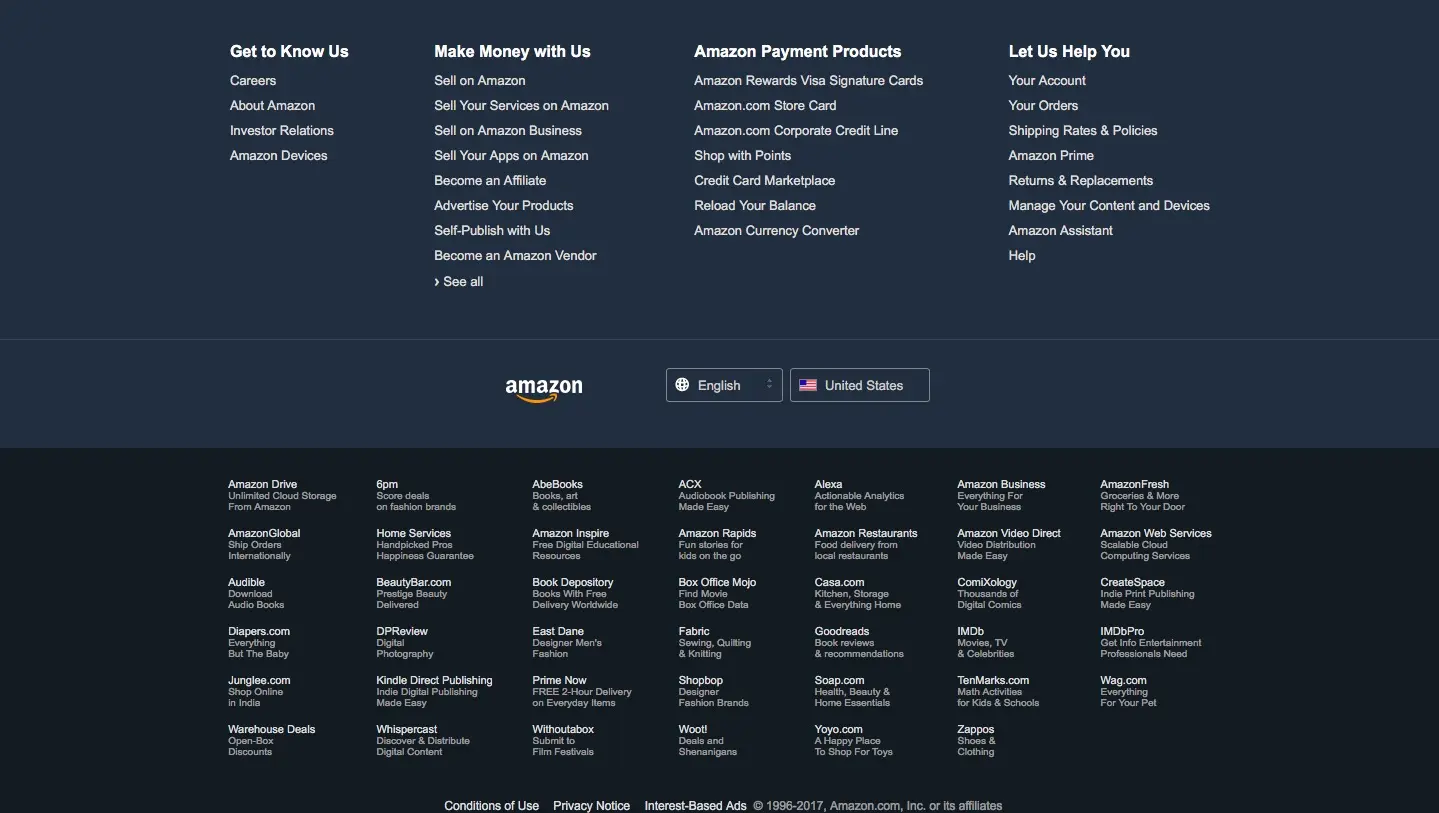Open DPReview Digital Photography link
This screenshot has height=813, width=1439.
pyautogui.click(x=405, y=642)
